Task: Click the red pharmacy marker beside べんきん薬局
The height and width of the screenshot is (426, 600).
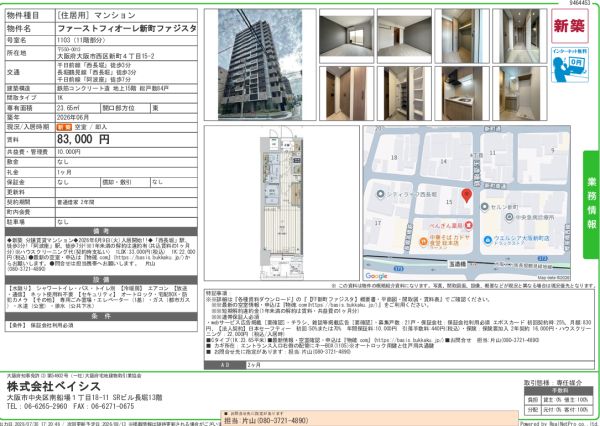Action: click(x=469, y=225)
